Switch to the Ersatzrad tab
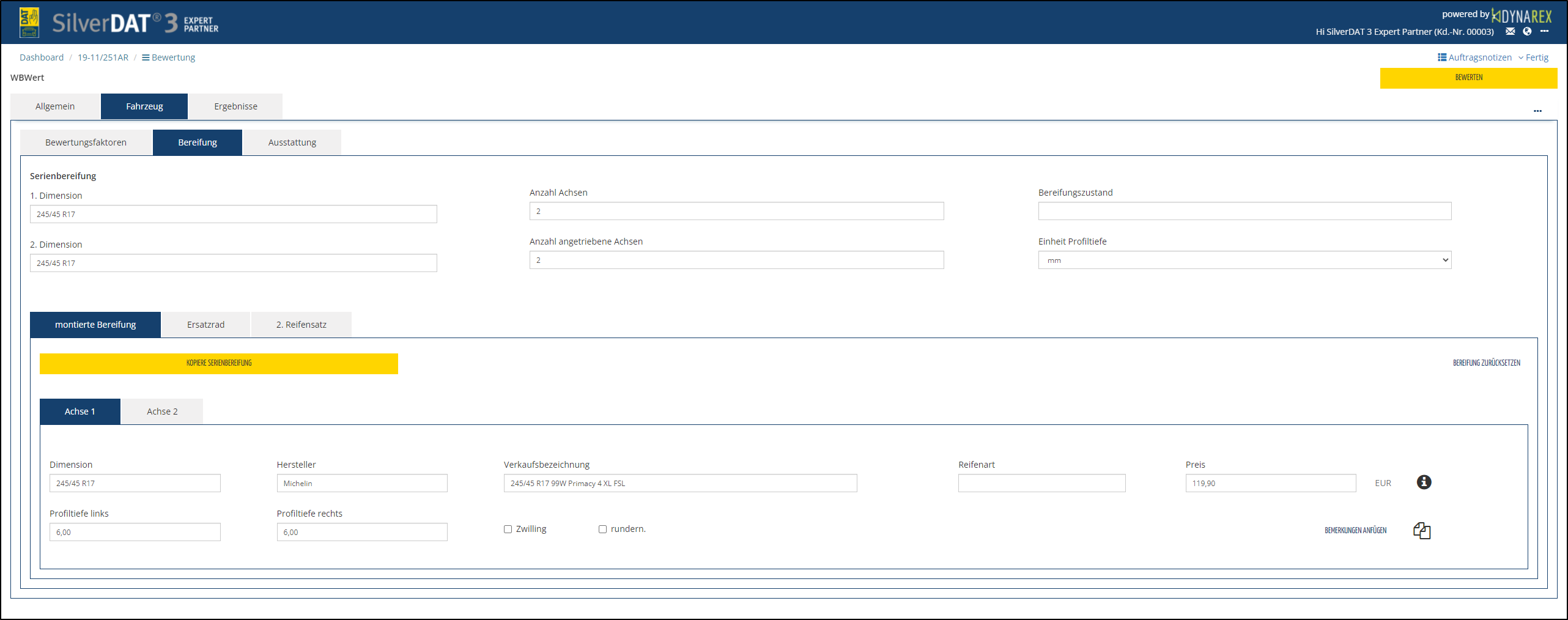Viewport: 1568px width, 620px height. click(205, 325)
